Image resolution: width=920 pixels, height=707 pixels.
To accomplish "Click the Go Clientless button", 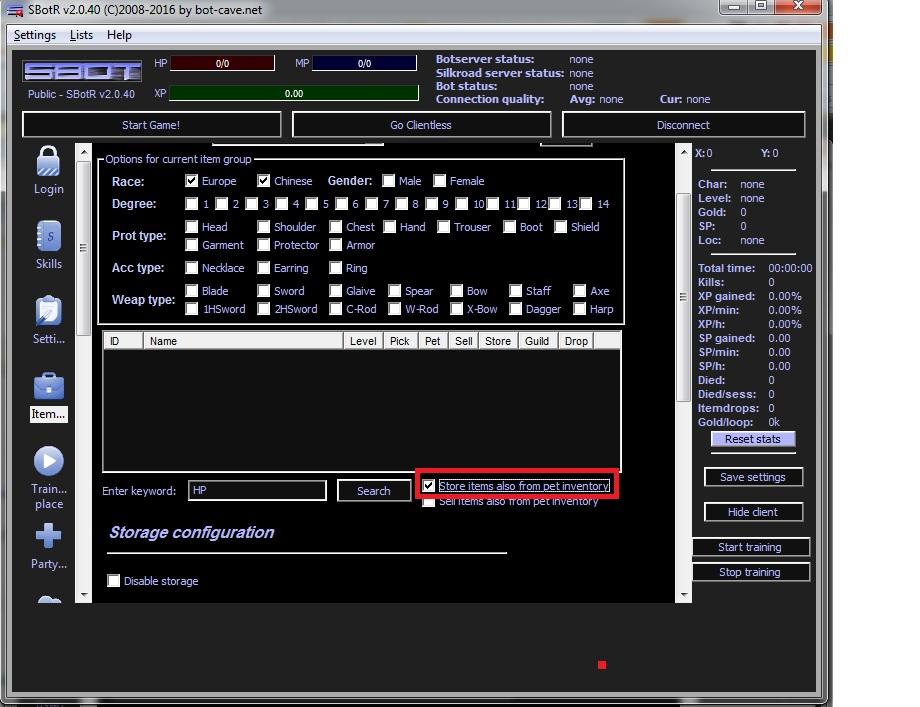I will pos(421,125).
